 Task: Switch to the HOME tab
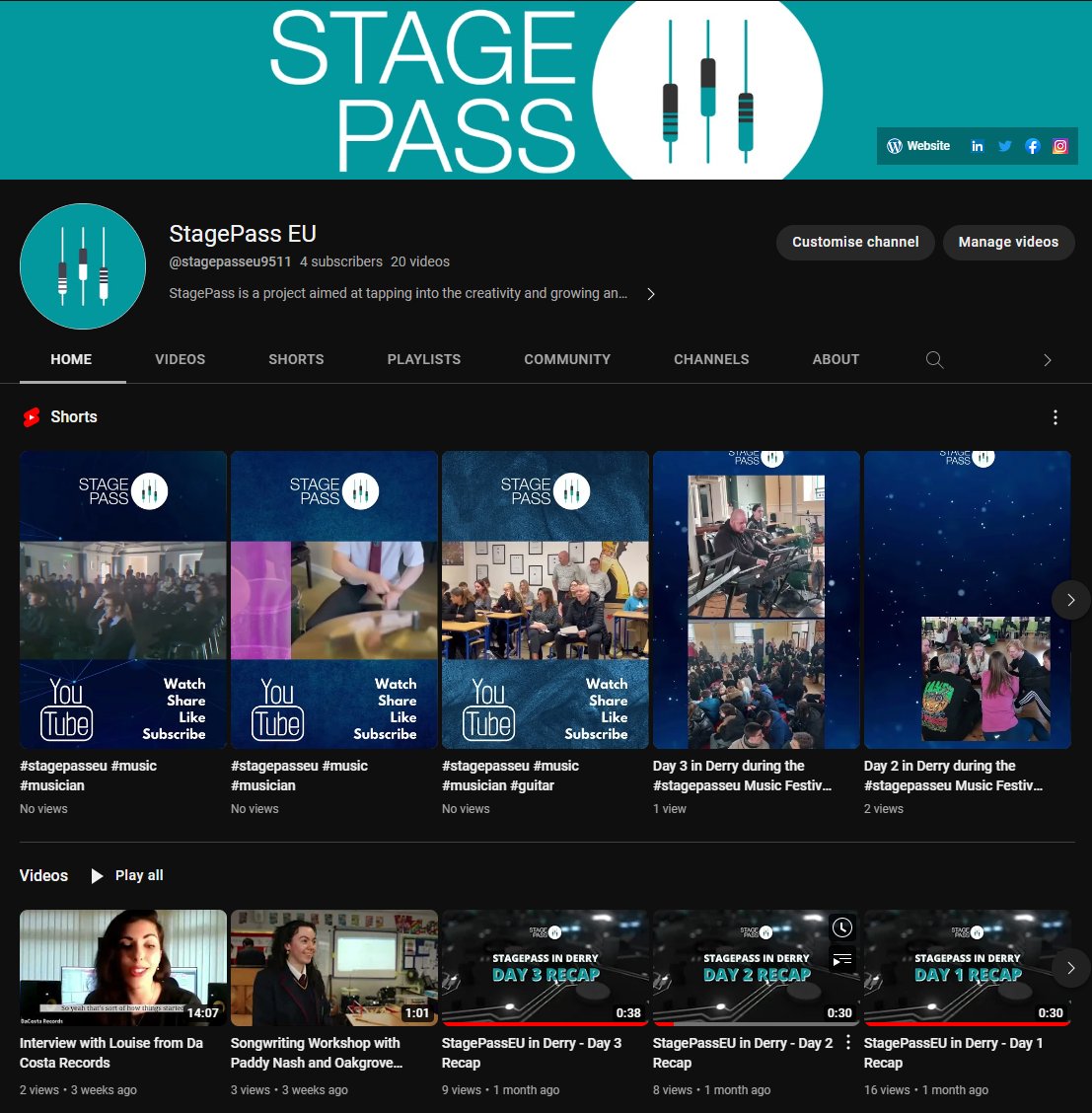[71, 359]
